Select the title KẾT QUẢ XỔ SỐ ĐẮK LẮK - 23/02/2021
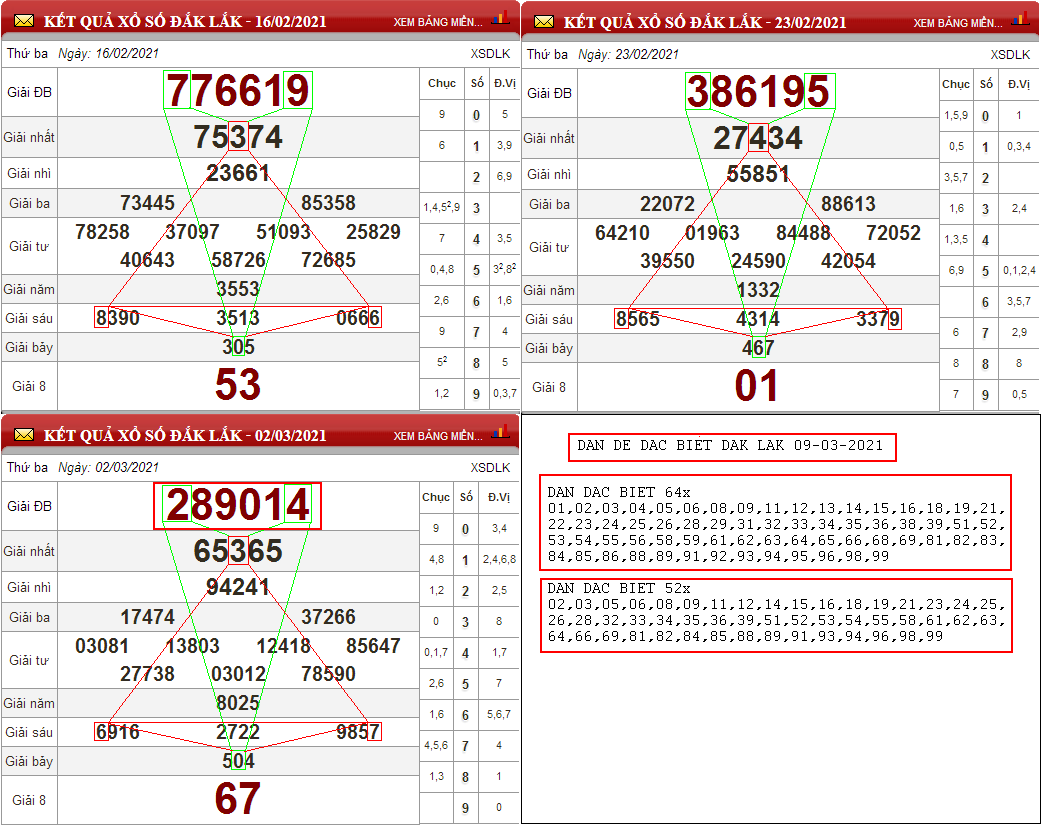The image size is (1043, 826). tap(705, 23)
